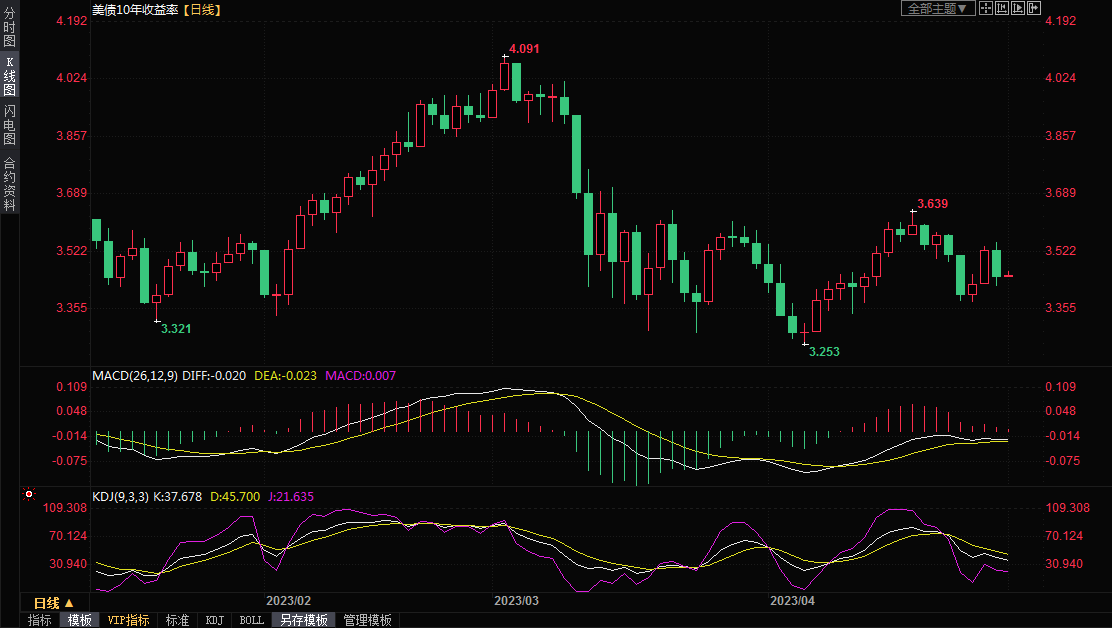Image resolution: width=1112 pixels, height=628 pixels.
Task: Click the 4.091 high price label
Action: click(524, 49)
